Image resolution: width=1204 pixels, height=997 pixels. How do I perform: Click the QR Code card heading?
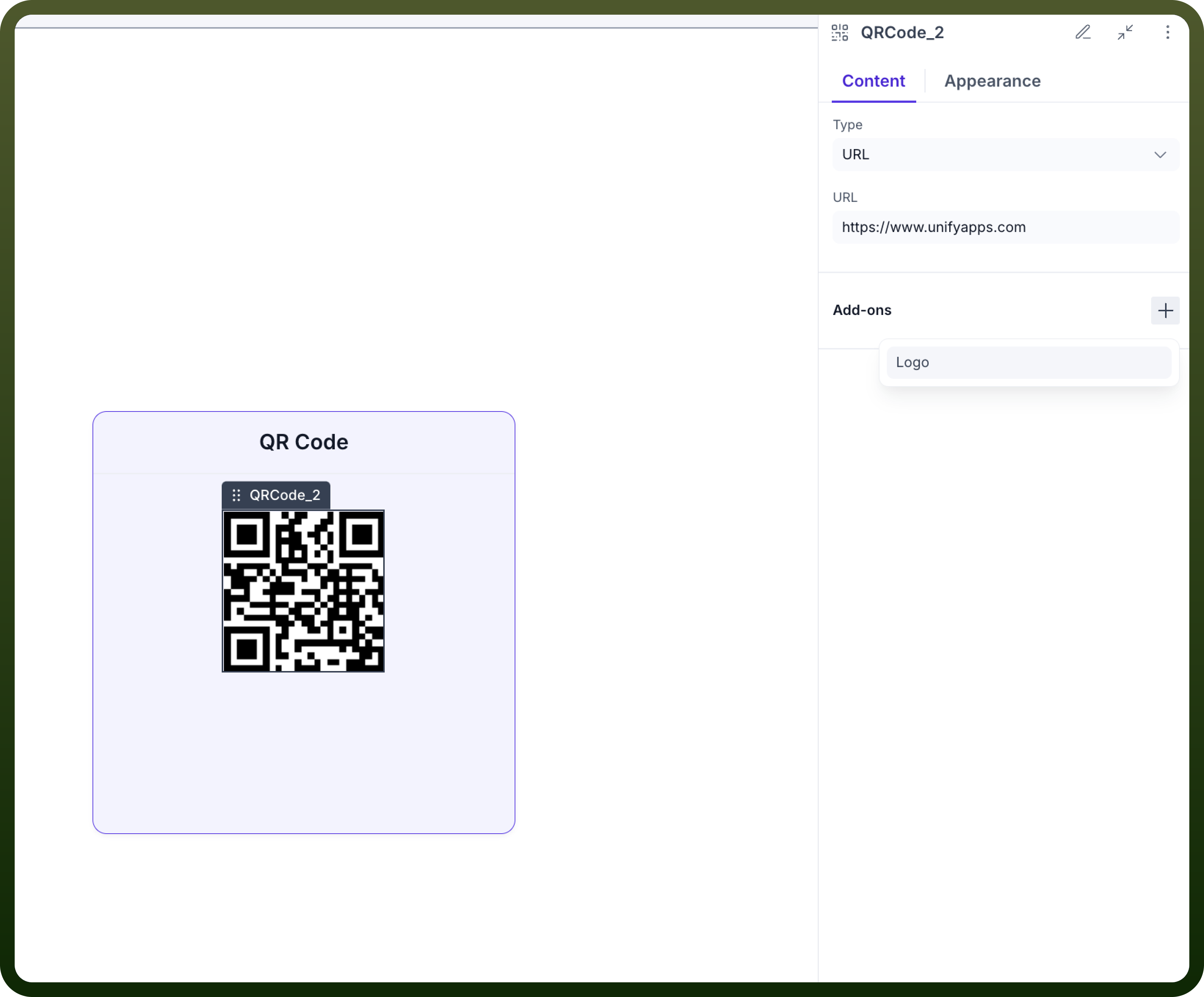point(304,442)
